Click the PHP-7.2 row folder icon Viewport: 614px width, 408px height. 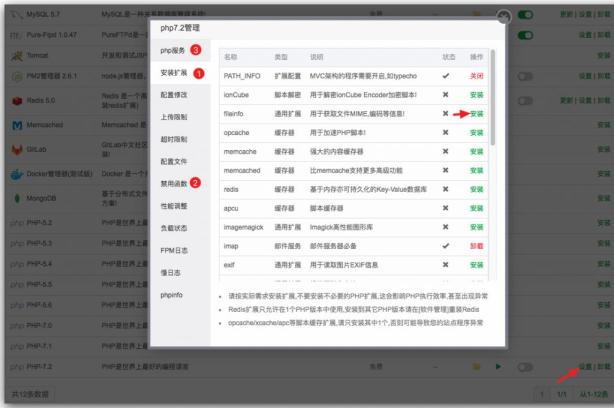pyautogui.click(x=477, y=367)
